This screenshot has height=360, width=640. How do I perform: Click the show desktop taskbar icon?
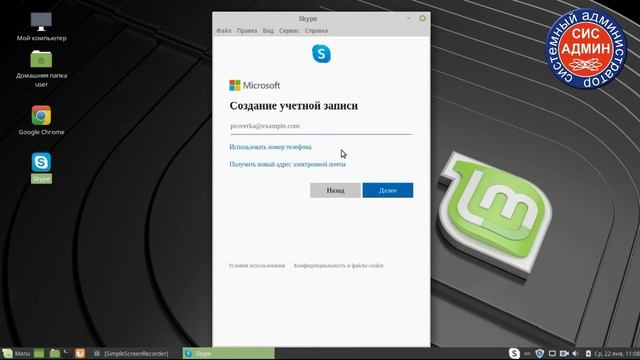[39, 353]
